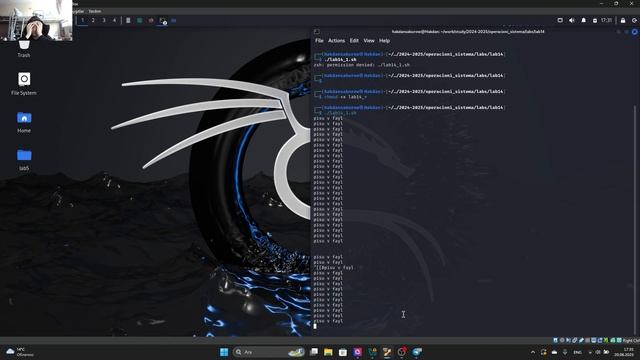Click the lock screen icon in Kali panel
Viewport: 640px width, 360px height.
(x=623, y=20)
